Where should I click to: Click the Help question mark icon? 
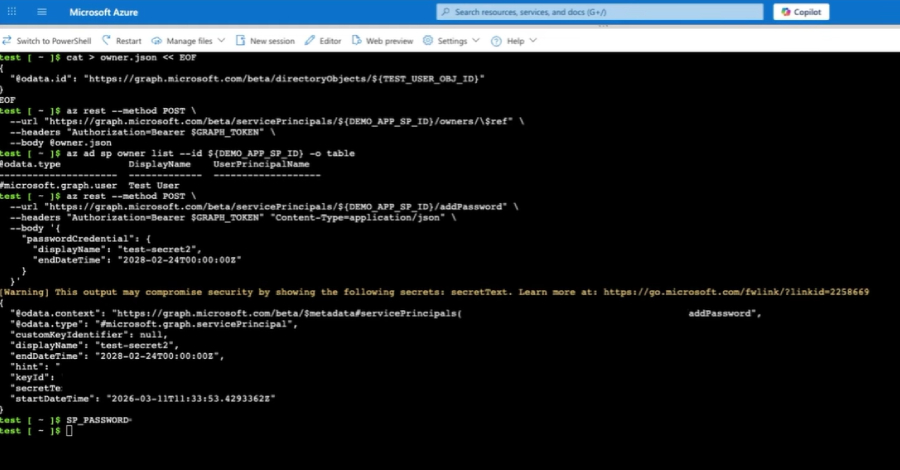(x=497, y=41)
